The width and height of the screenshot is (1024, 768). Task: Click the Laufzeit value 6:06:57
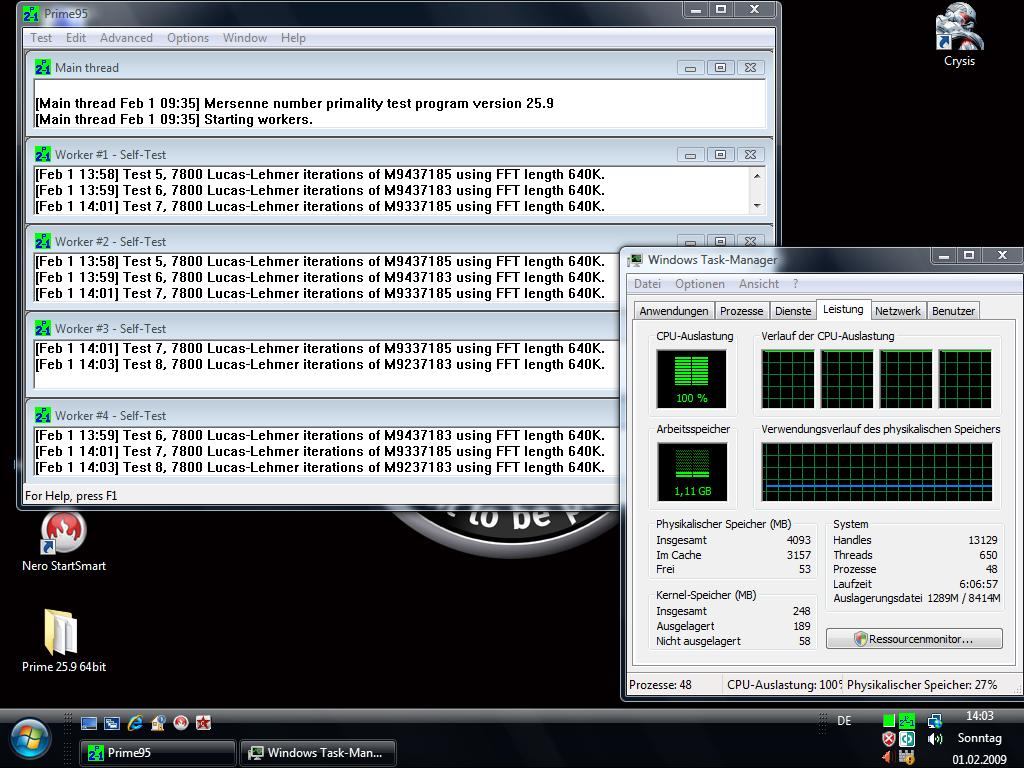tap(978, 584)
